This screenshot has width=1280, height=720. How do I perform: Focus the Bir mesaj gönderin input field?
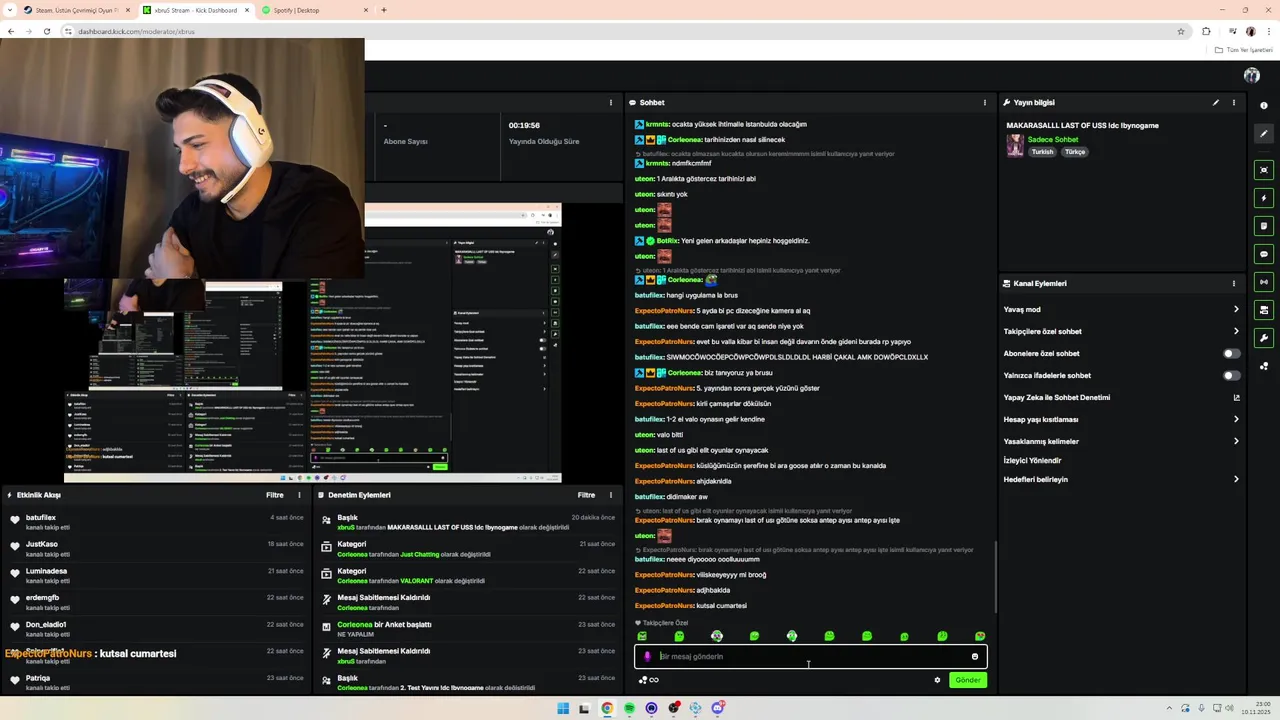[x=810, y=657]
